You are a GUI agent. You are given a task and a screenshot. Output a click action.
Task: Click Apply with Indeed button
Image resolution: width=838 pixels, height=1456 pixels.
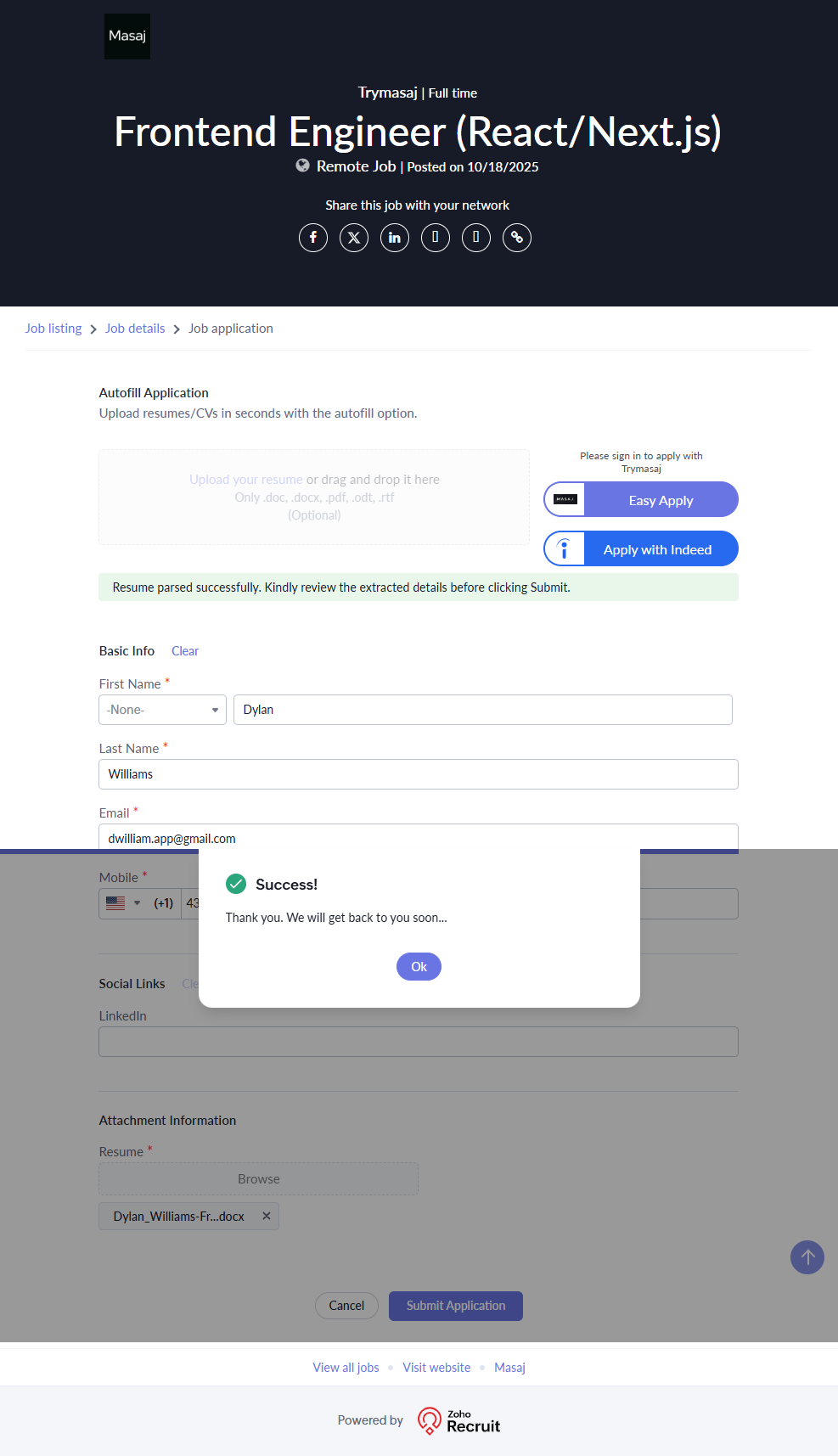tap(641, 549)
